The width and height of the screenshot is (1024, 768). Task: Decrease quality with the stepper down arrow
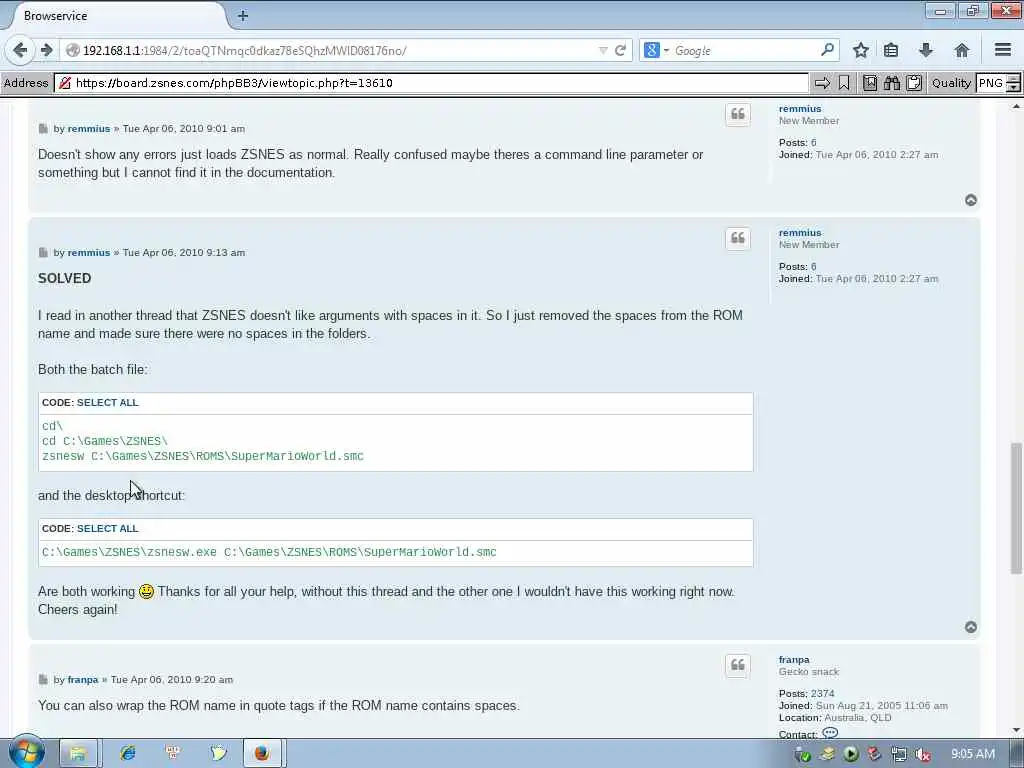[x=1014, y=88]
